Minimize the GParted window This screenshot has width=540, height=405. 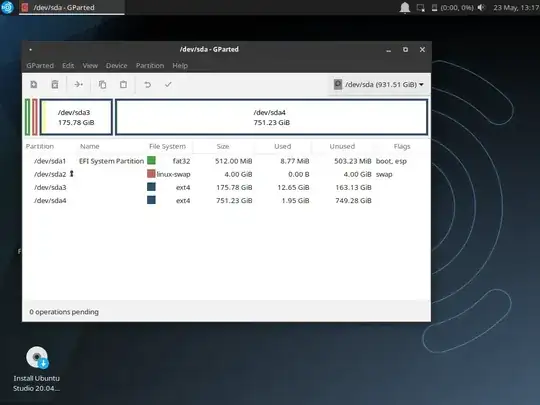(388, 50)
